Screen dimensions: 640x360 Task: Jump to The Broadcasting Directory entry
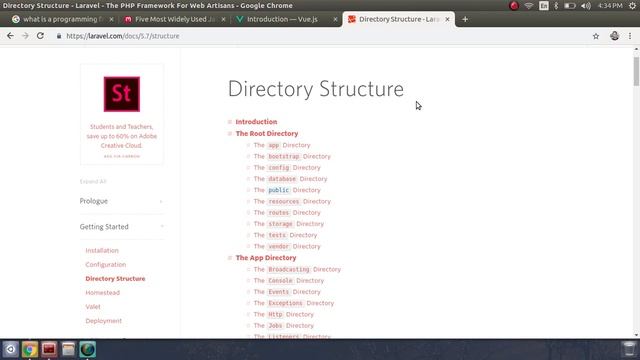pyautogui.click(x=297, y=269)
